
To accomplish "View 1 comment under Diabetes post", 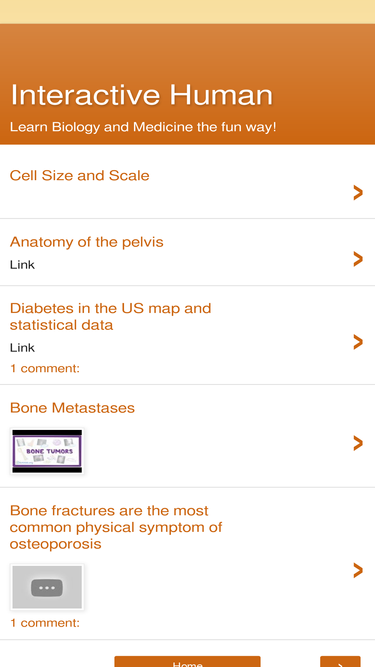I will [45, 368].
